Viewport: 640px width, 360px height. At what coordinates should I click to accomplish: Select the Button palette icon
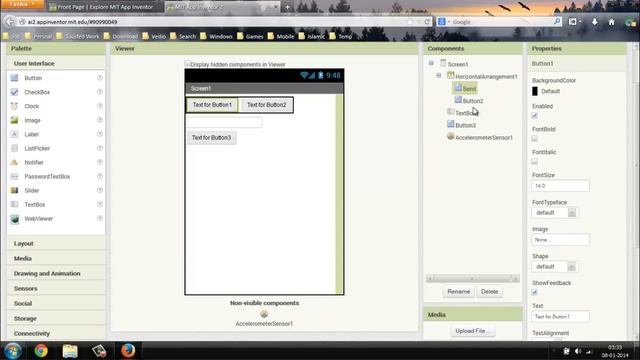click(14, 78)
